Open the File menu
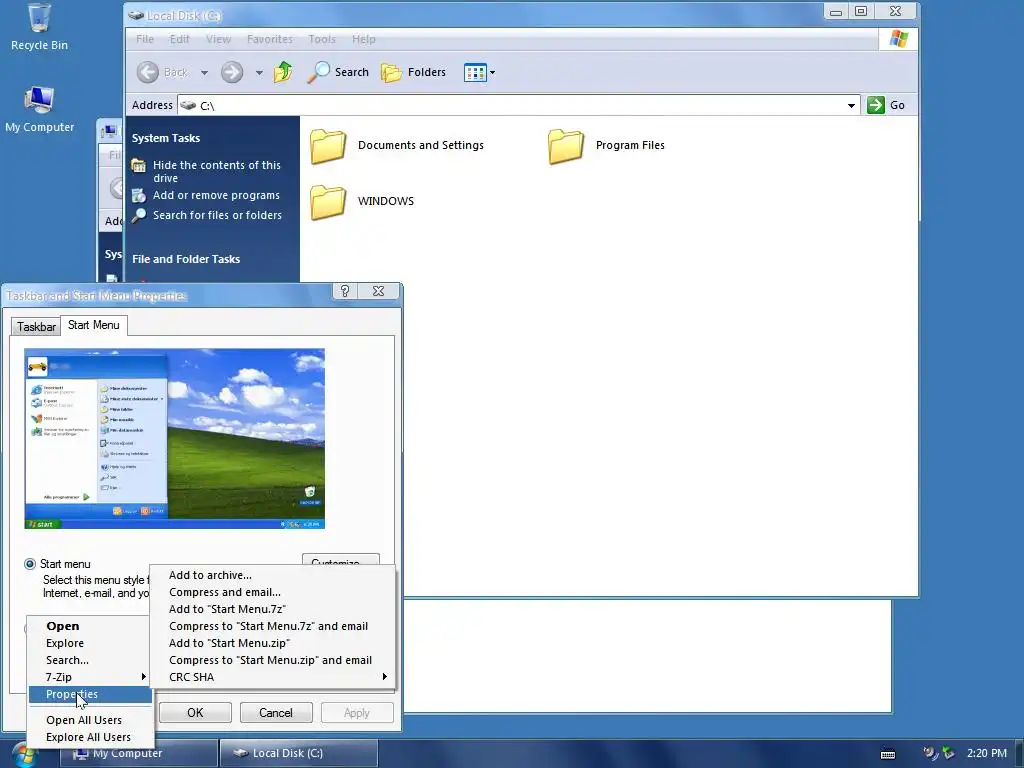Screen dimensions: 1024x768 click(145, 39)
